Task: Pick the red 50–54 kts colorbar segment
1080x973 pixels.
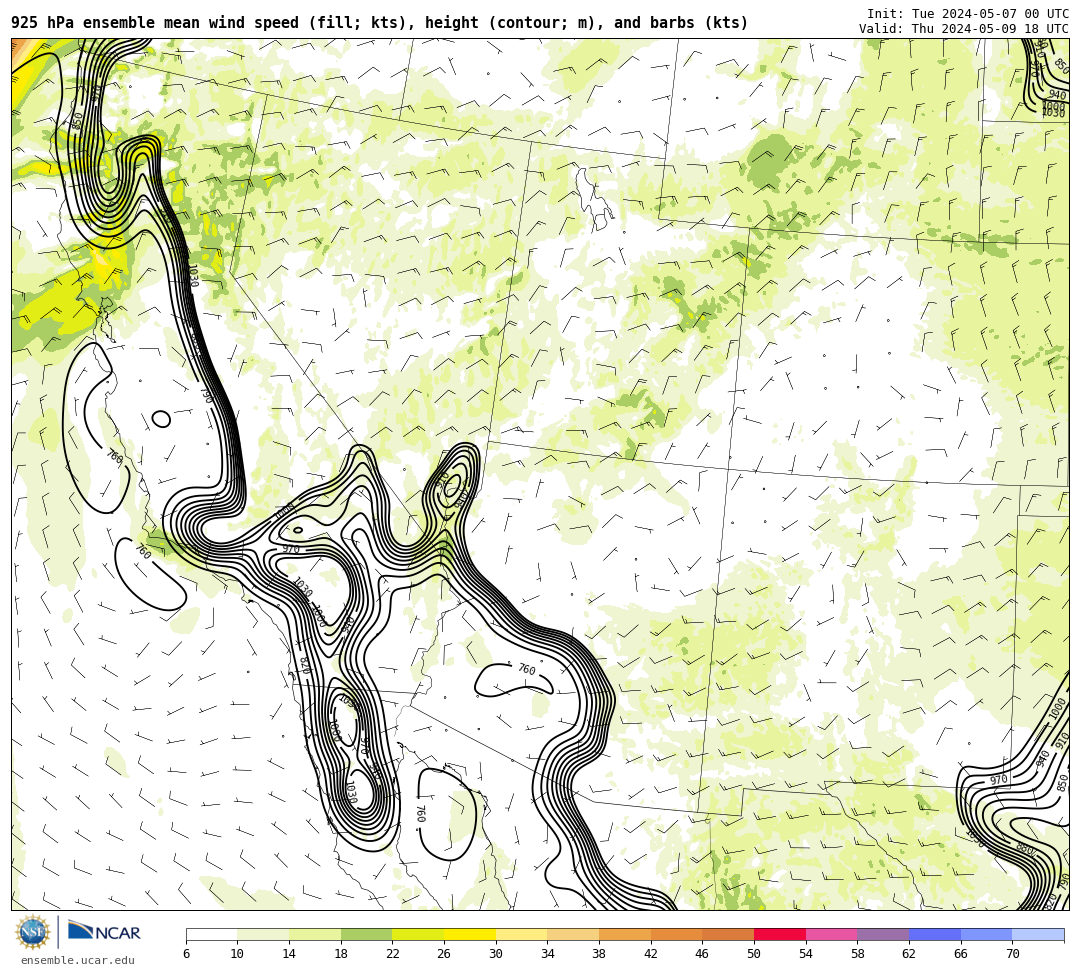Action: 780,934
